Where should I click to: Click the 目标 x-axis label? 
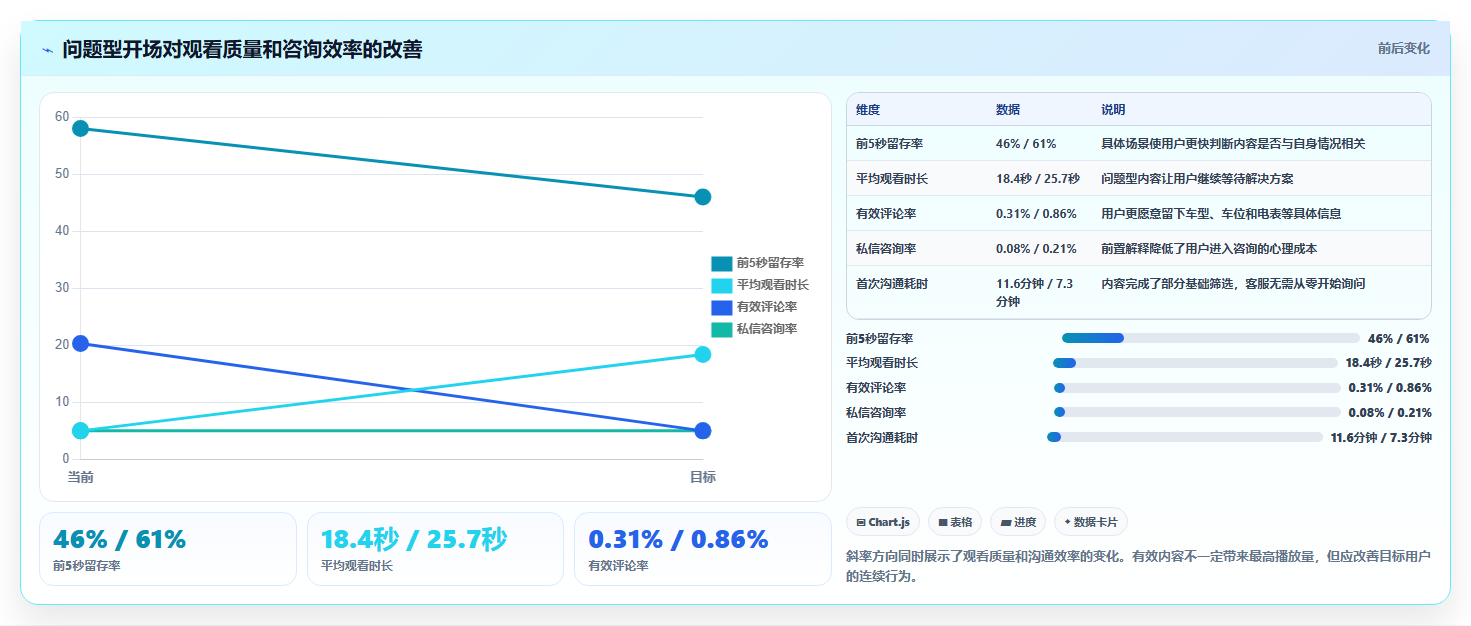pyautogui.click(x=702, y=477)
